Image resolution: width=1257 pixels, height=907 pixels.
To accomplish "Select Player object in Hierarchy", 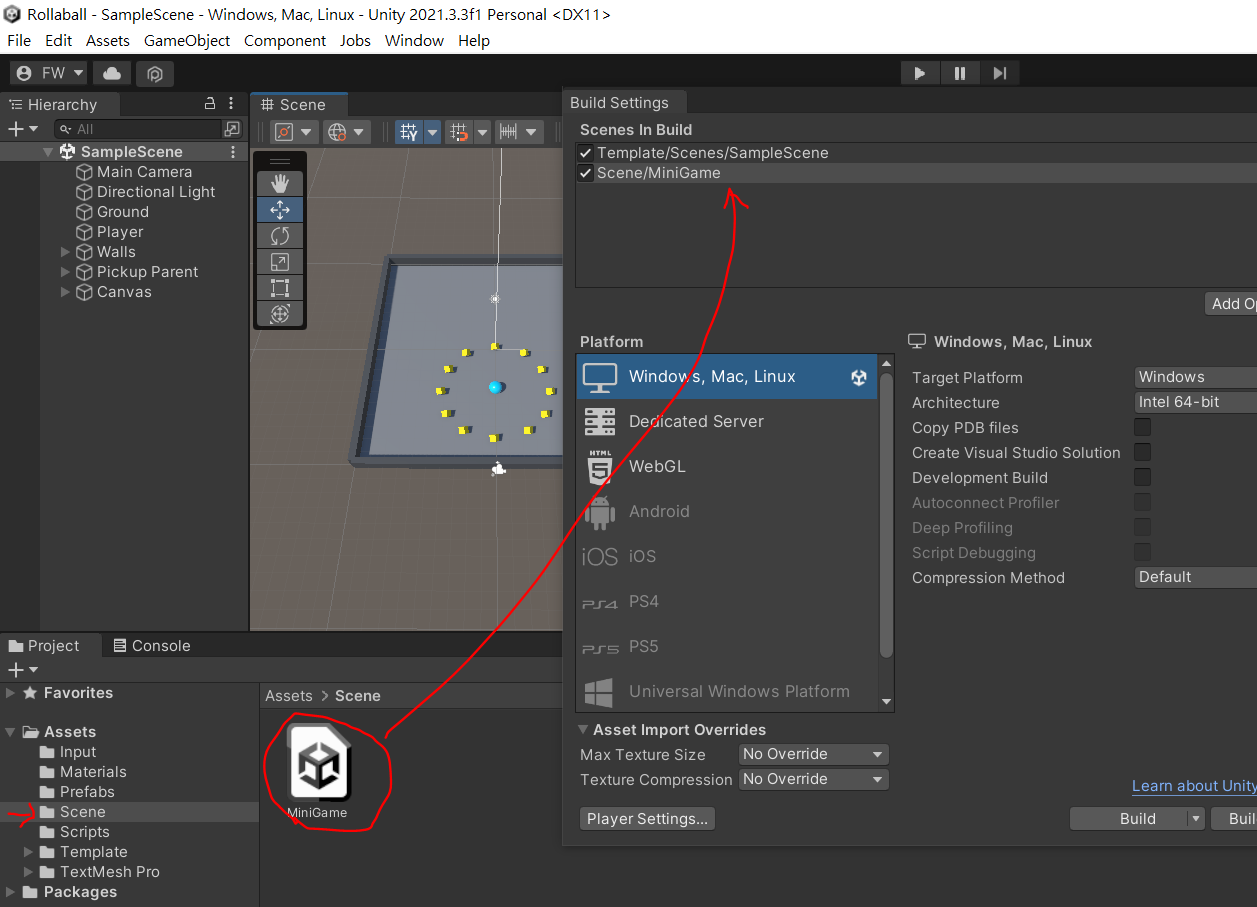I will [120, 232].
